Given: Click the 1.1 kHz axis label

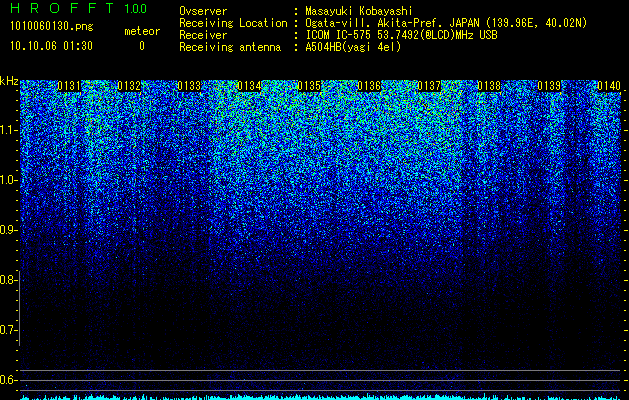Looking at the screenshot, I should point(8,130).
